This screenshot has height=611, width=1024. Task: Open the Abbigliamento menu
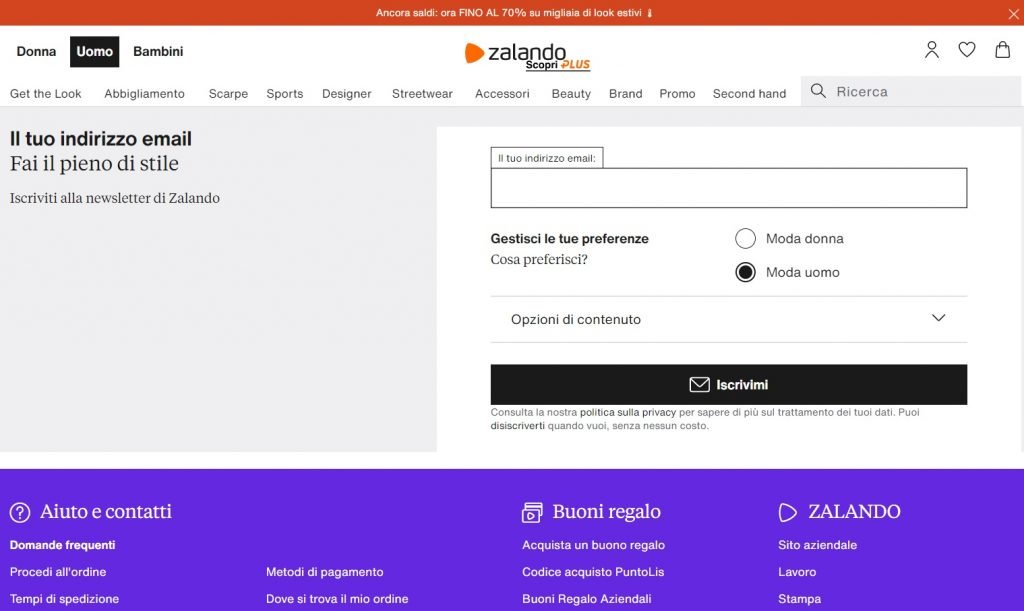[144, 93]
